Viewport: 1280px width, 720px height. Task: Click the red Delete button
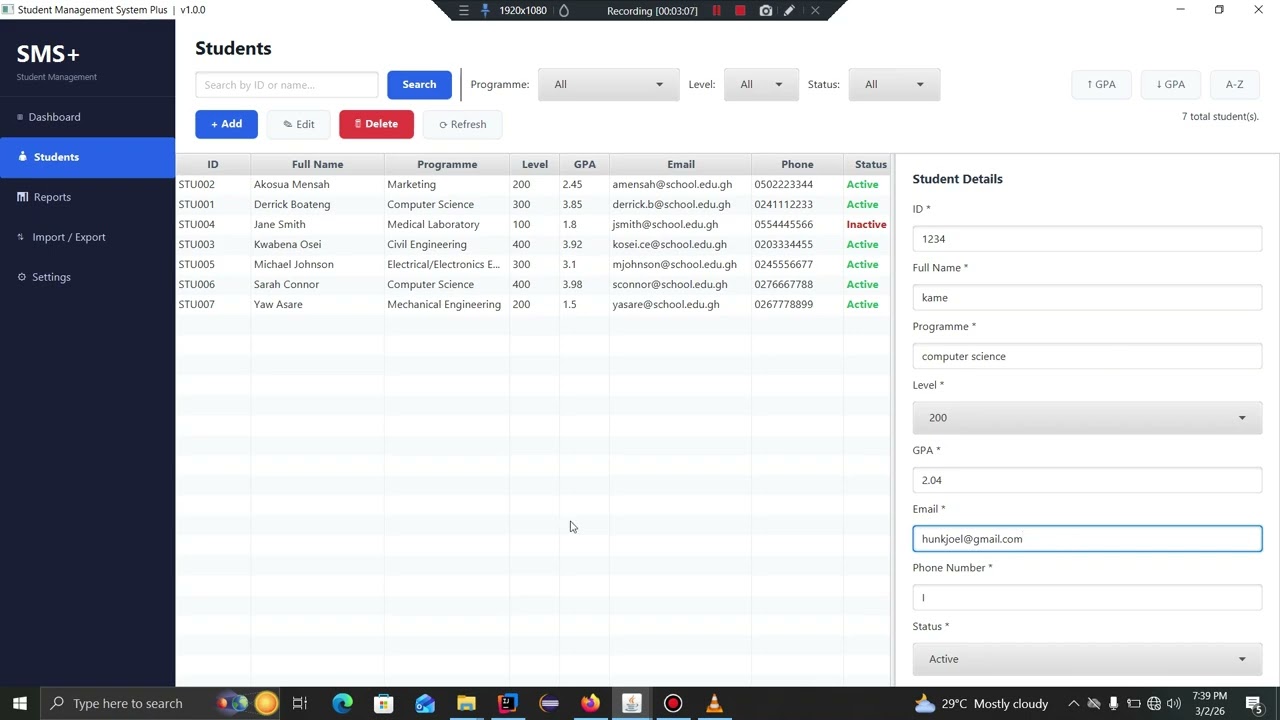click(376, 124)
